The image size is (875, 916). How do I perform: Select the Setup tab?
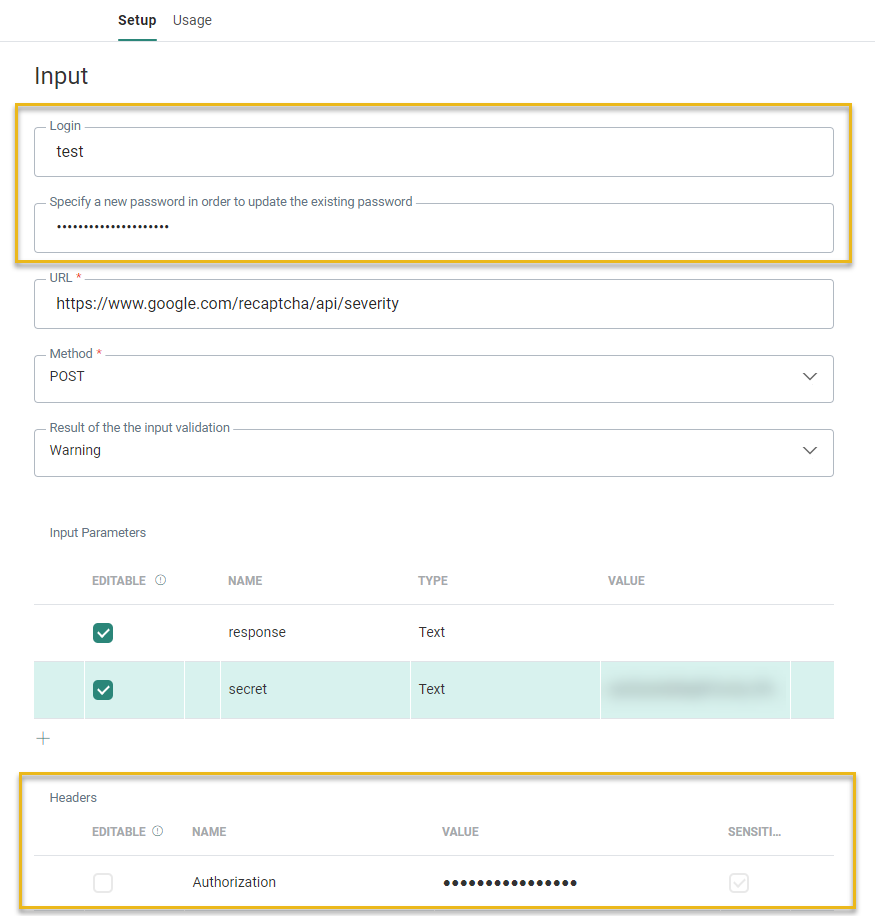(x=137, y=20)
